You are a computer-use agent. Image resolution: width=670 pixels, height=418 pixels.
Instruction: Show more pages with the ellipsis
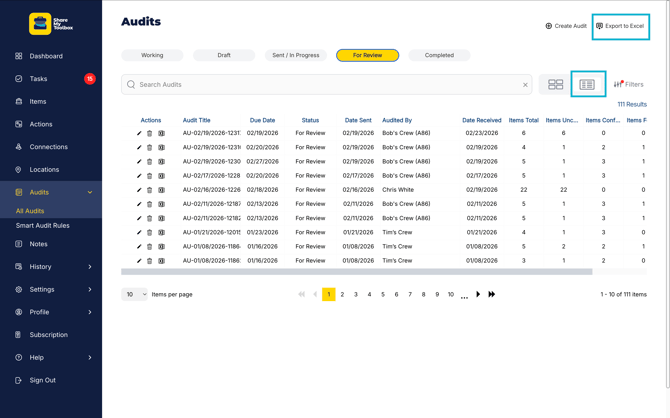point(464,296)
